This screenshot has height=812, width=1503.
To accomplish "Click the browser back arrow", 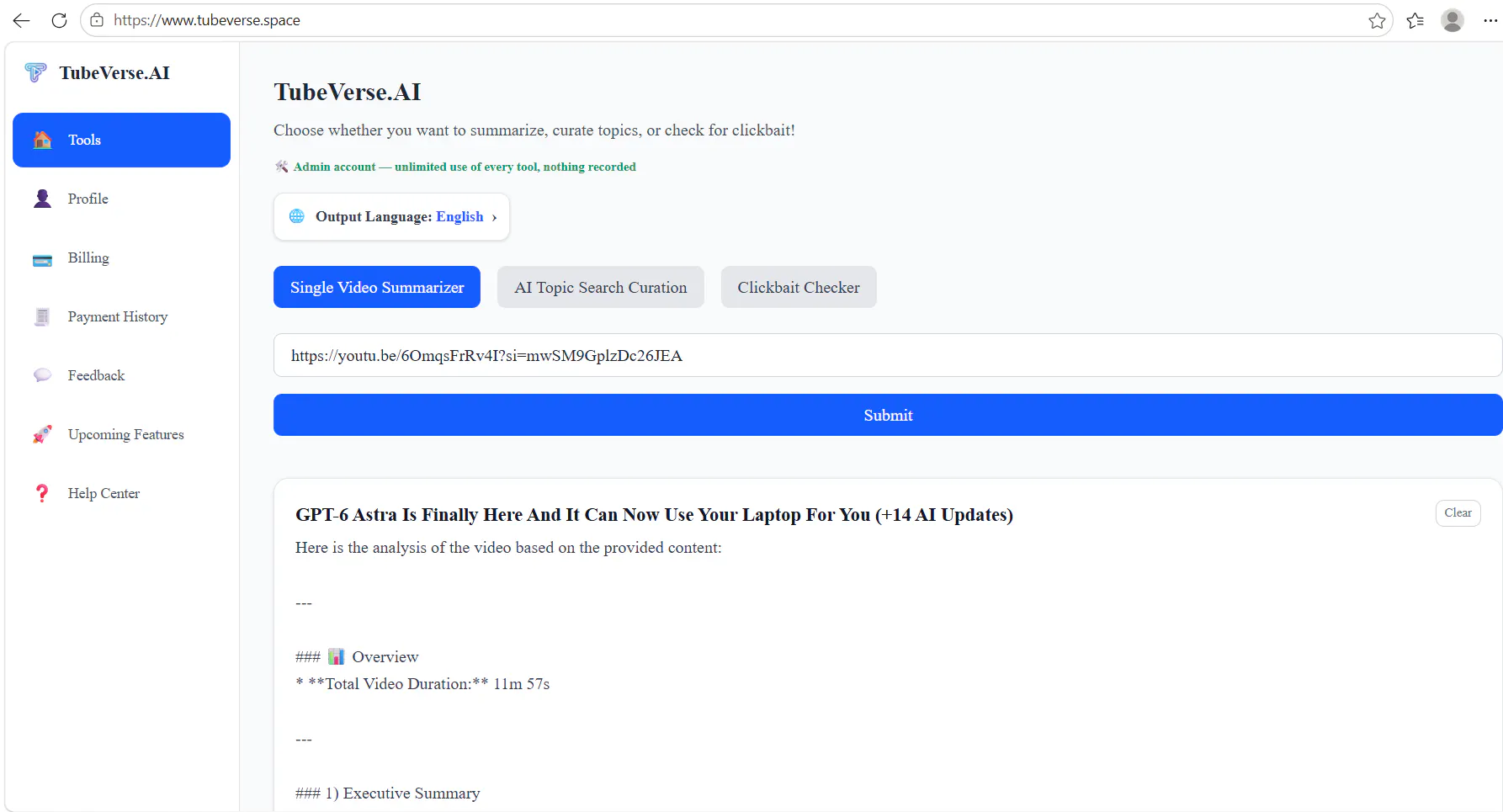I will [22, 20].
